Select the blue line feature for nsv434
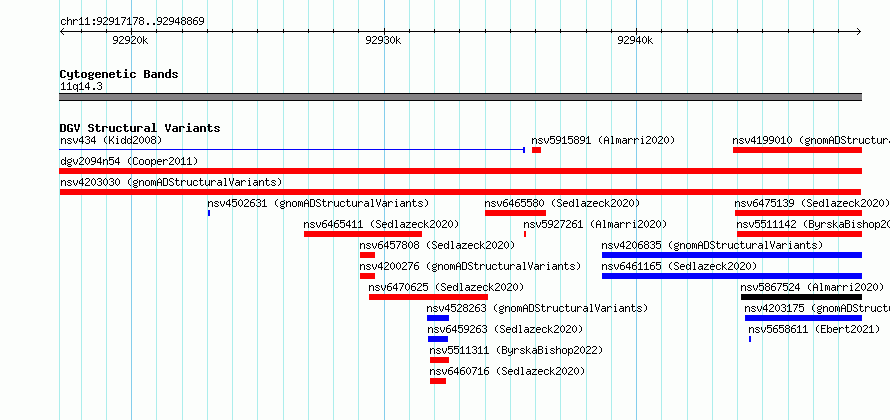 292,150
